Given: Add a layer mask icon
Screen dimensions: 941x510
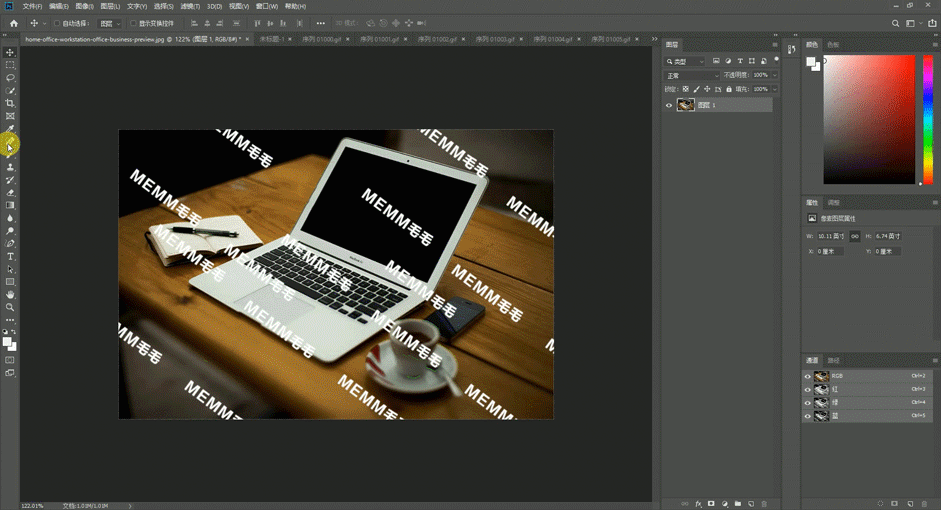Looking at the screenshot, I should coord(711,504).
